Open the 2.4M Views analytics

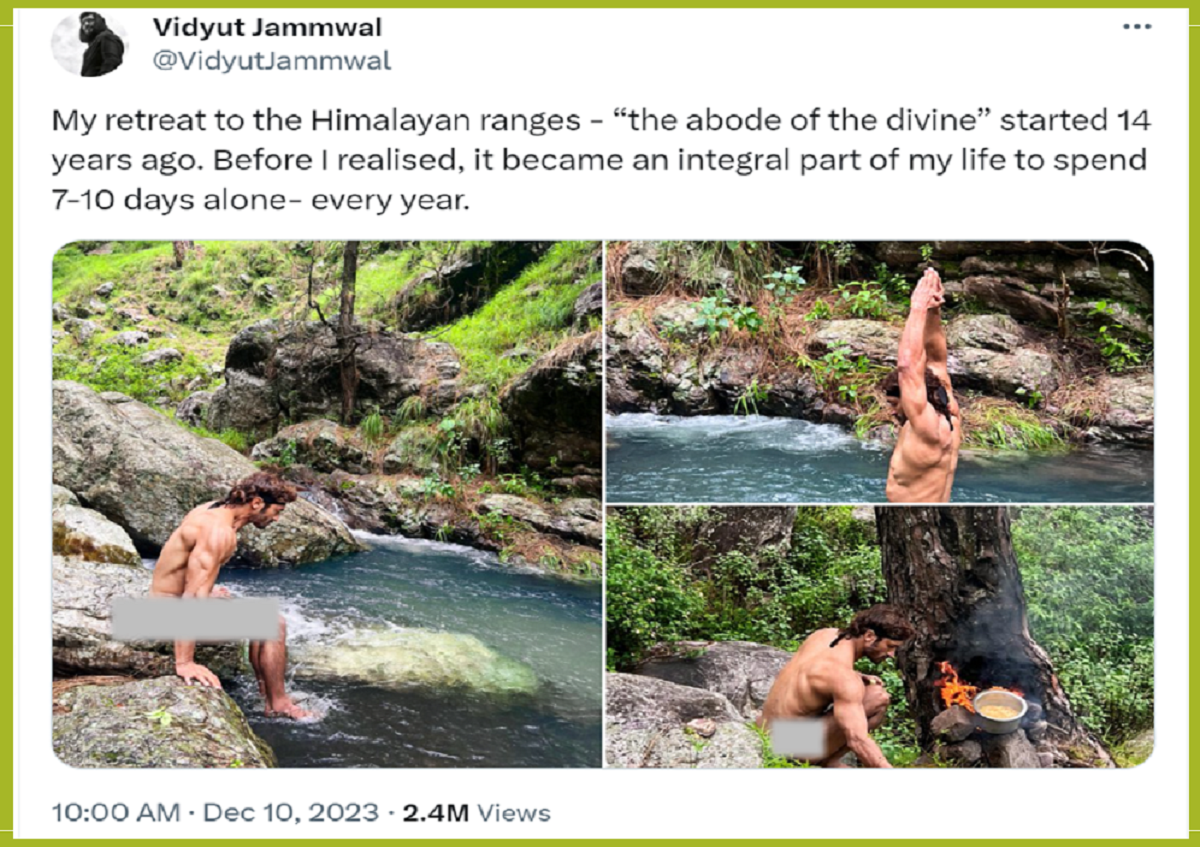pos(476,812)
